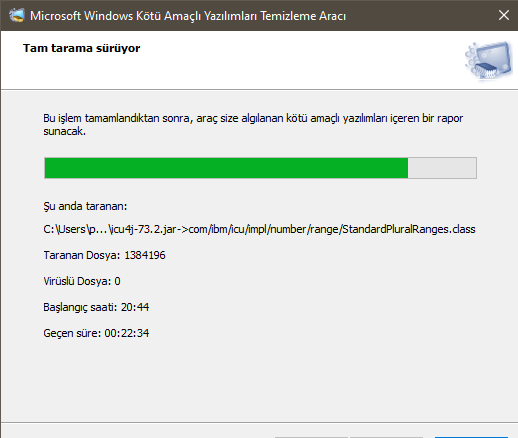Screen dimensions: 518x438
Task: Click the blue-outlined button at bottom right
Action: pos(471,437)
